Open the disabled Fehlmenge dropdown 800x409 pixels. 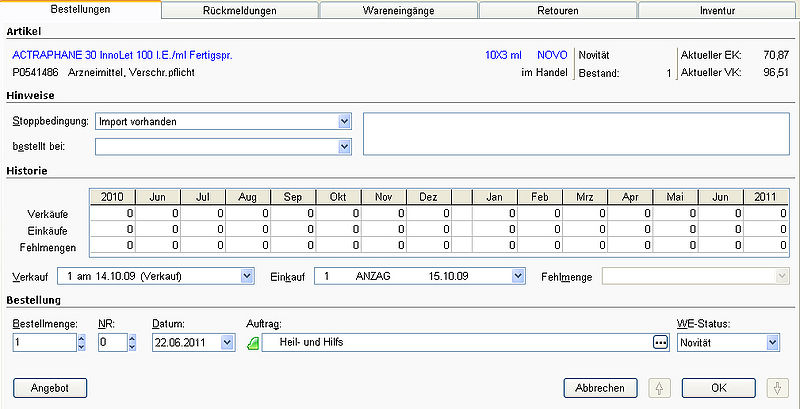[782, 276]
